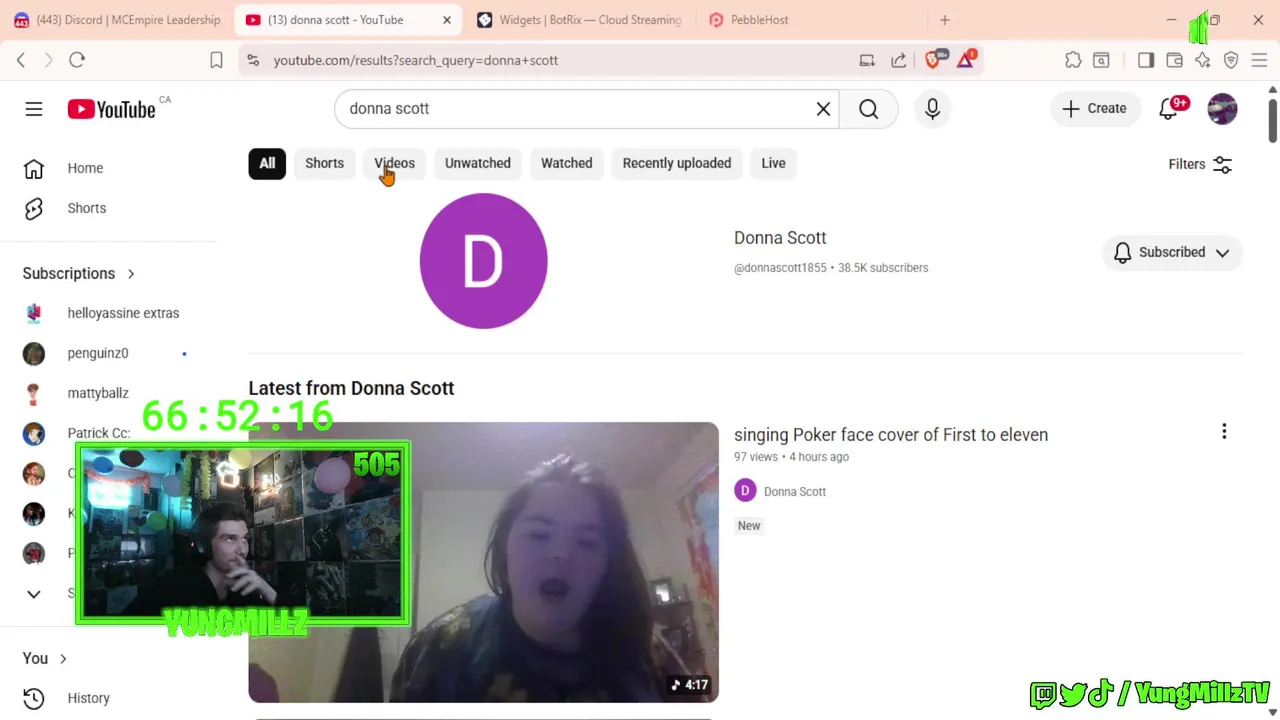Open a new browser tab with plus
The image size is (1280, 720).
click(x=945, y=20)
